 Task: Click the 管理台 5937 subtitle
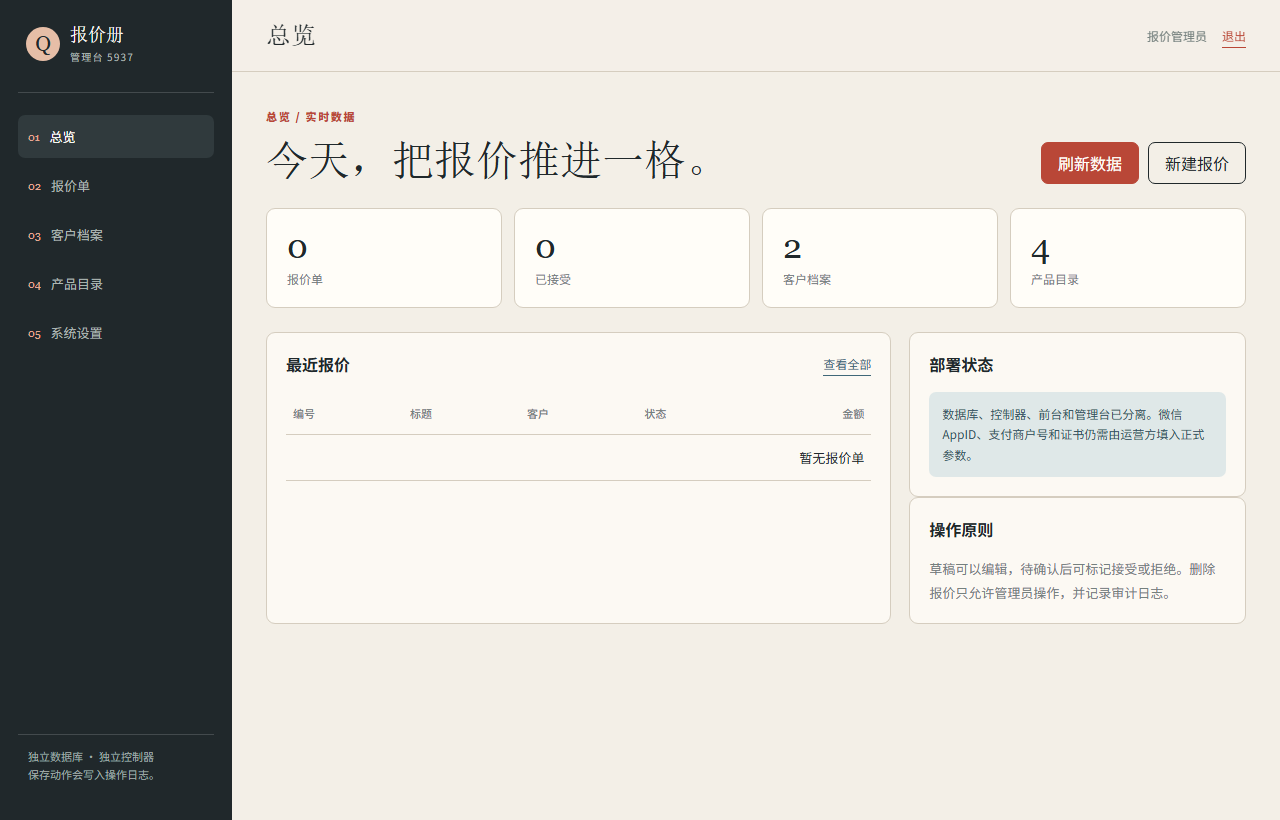coord(102,58)
